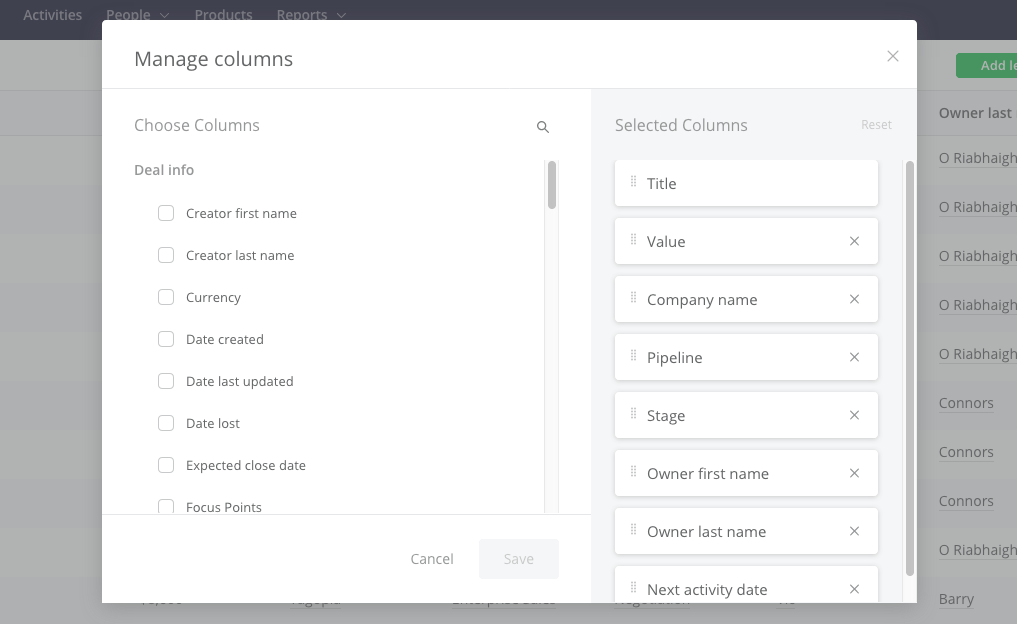Check the Creator first name checkbox

pyautogui.click(x=166, y=213)
